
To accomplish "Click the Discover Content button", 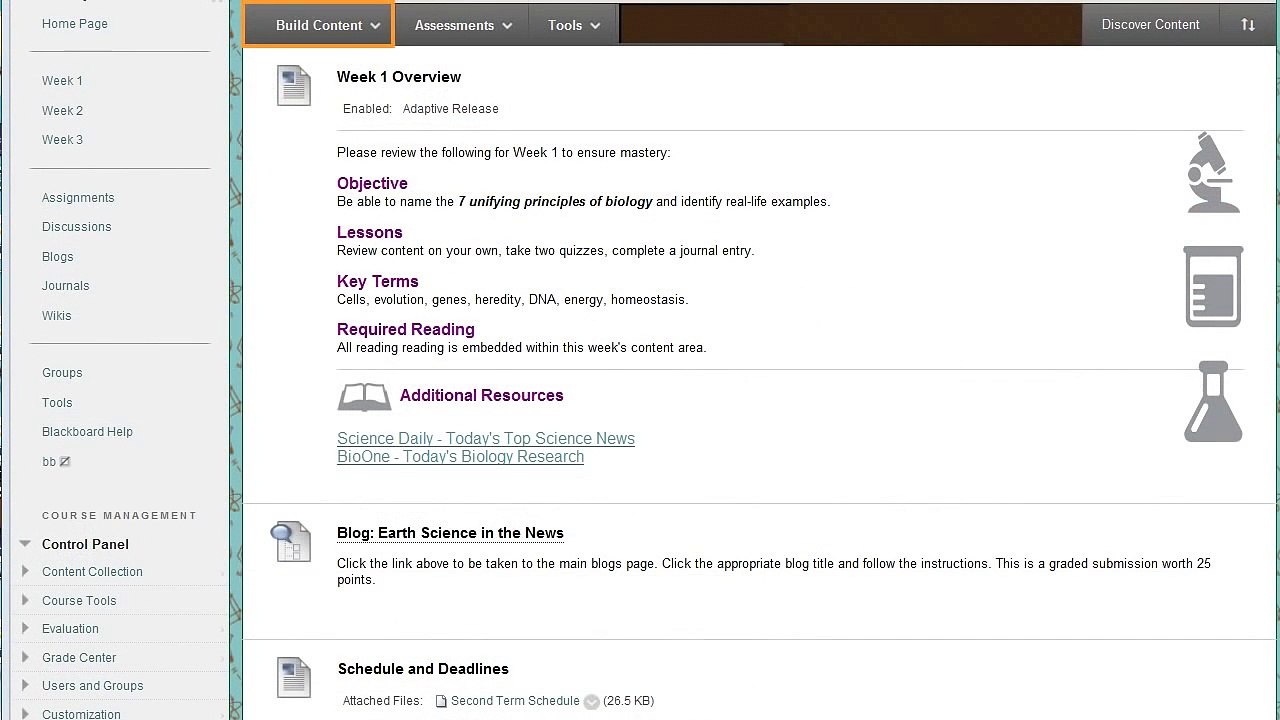I will coord(1150,25).
